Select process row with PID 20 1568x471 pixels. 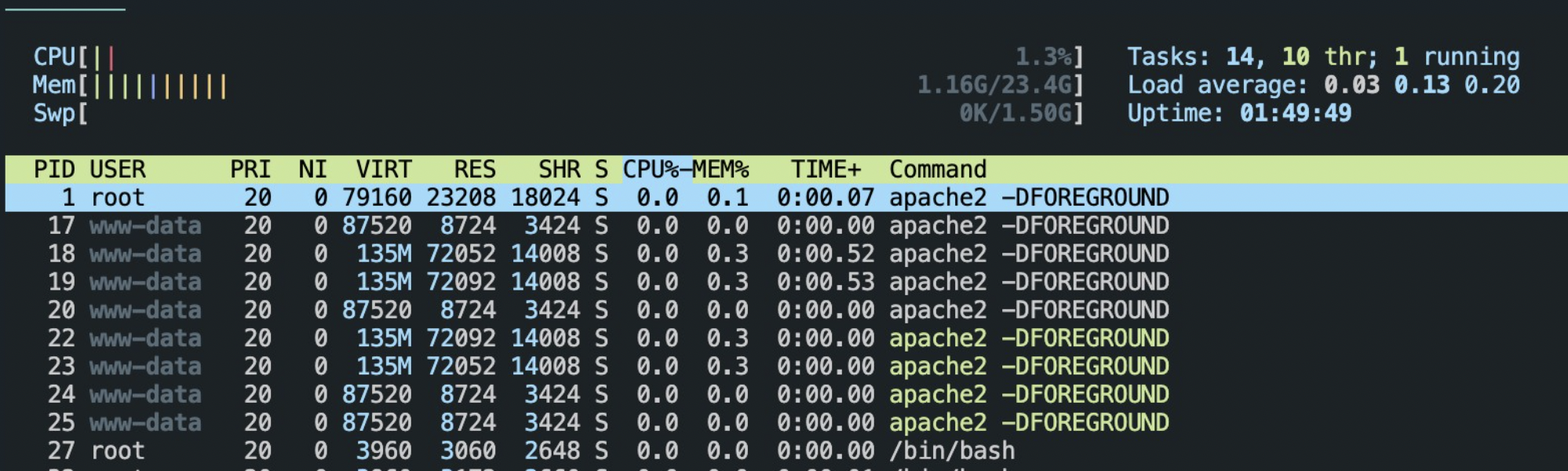[x=786, y=310]
